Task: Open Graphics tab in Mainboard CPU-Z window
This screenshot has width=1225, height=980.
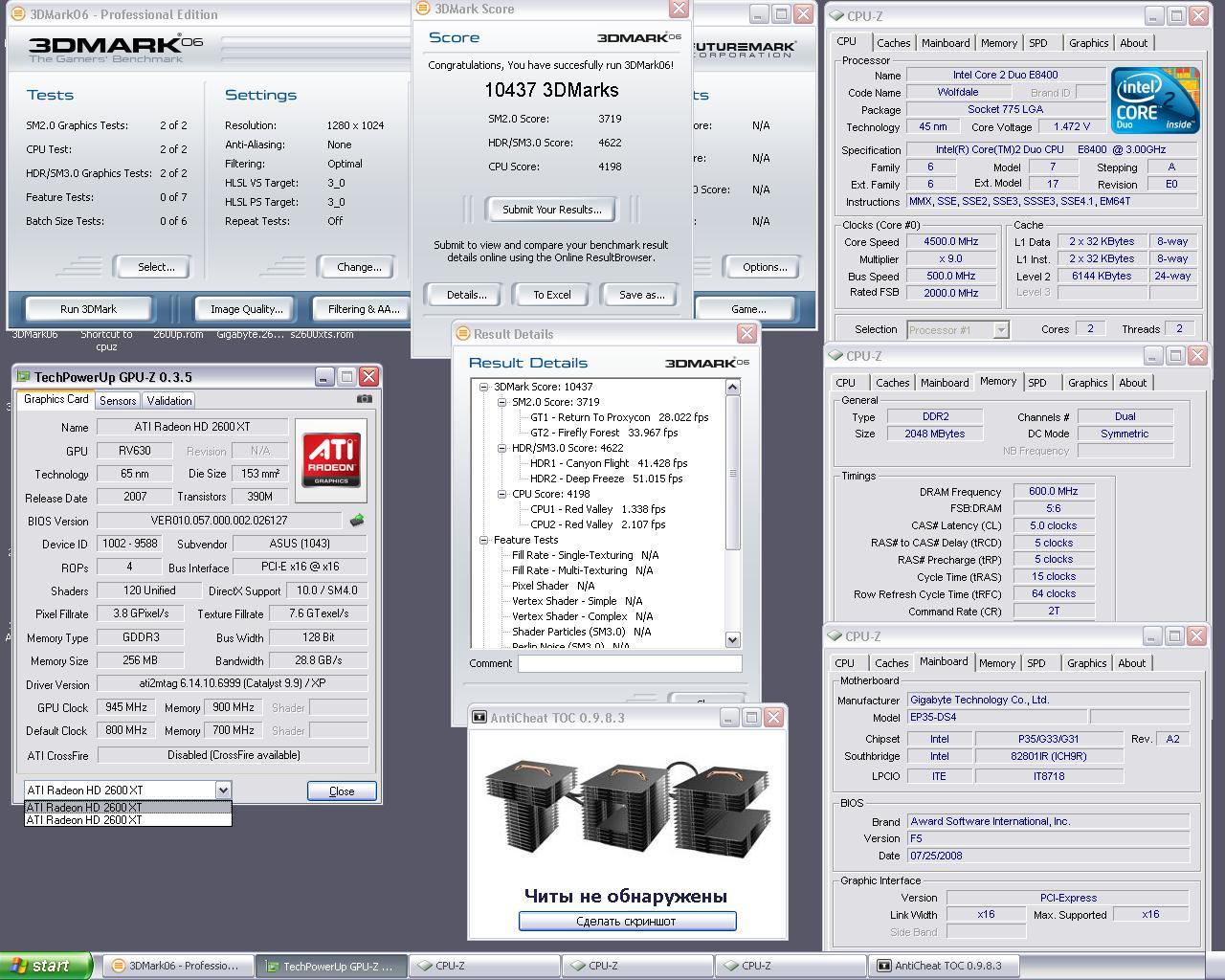Action: click(1086, 663)
